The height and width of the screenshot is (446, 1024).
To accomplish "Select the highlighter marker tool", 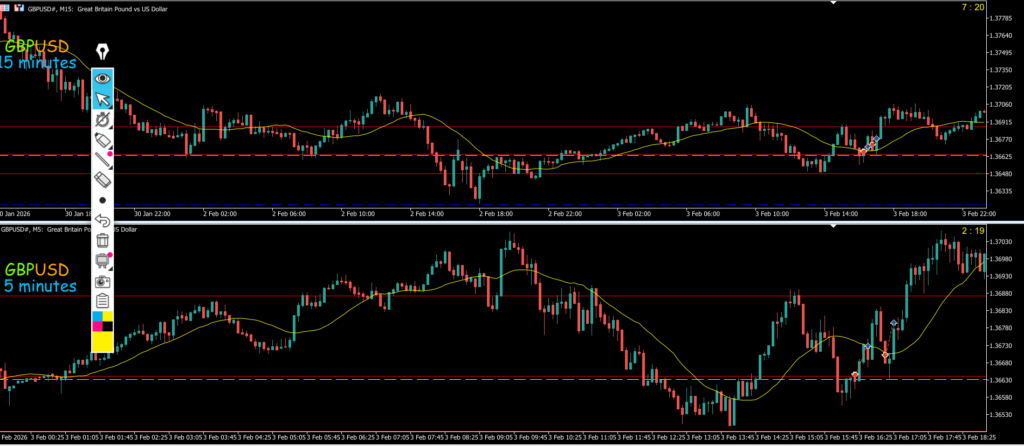I will coord(102,139).
